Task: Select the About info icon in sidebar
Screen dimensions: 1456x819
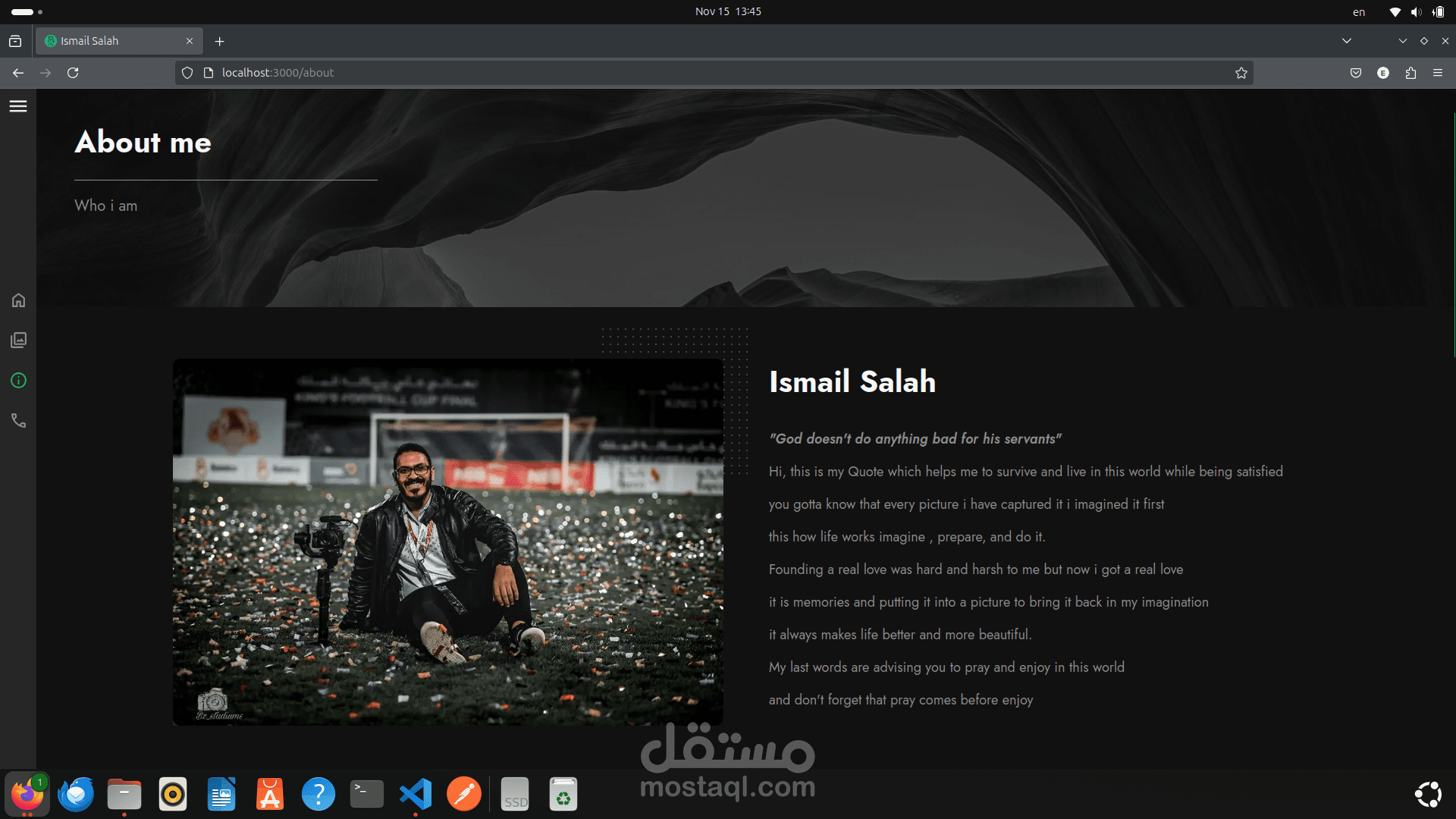Action: click(18, 381)
